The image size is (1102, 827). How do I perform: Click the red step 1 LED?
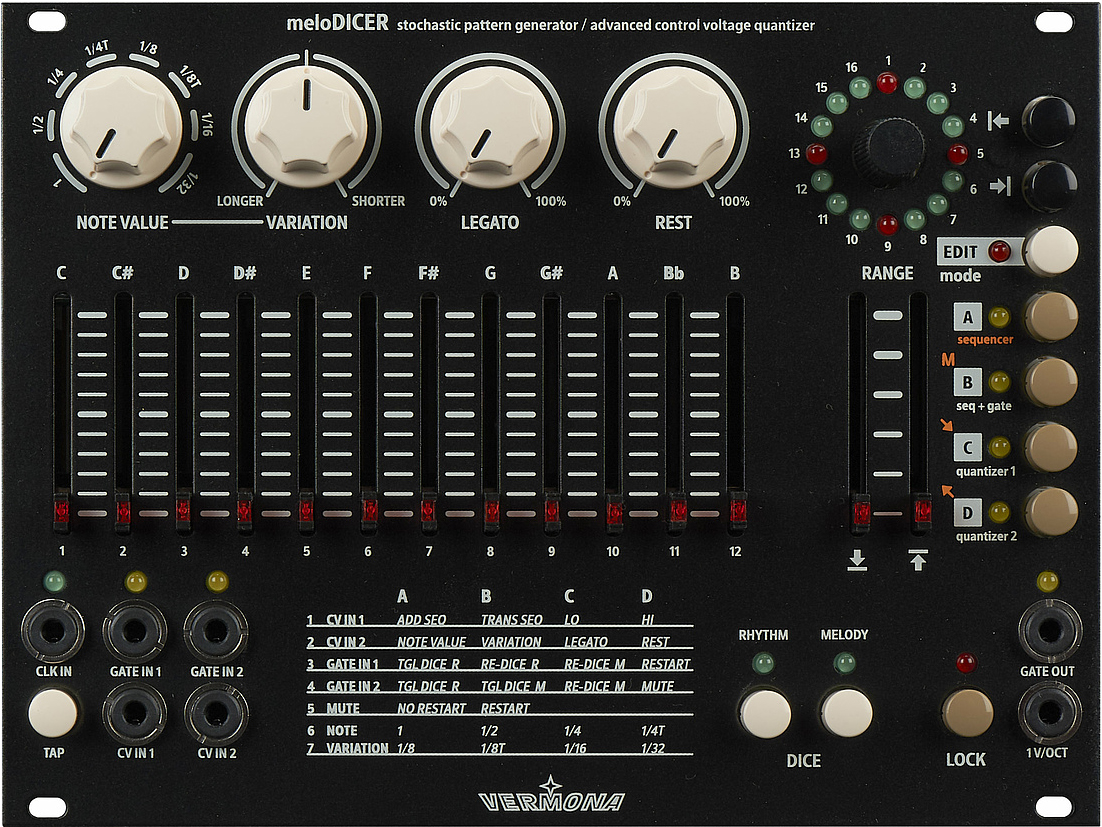point(887,83)
